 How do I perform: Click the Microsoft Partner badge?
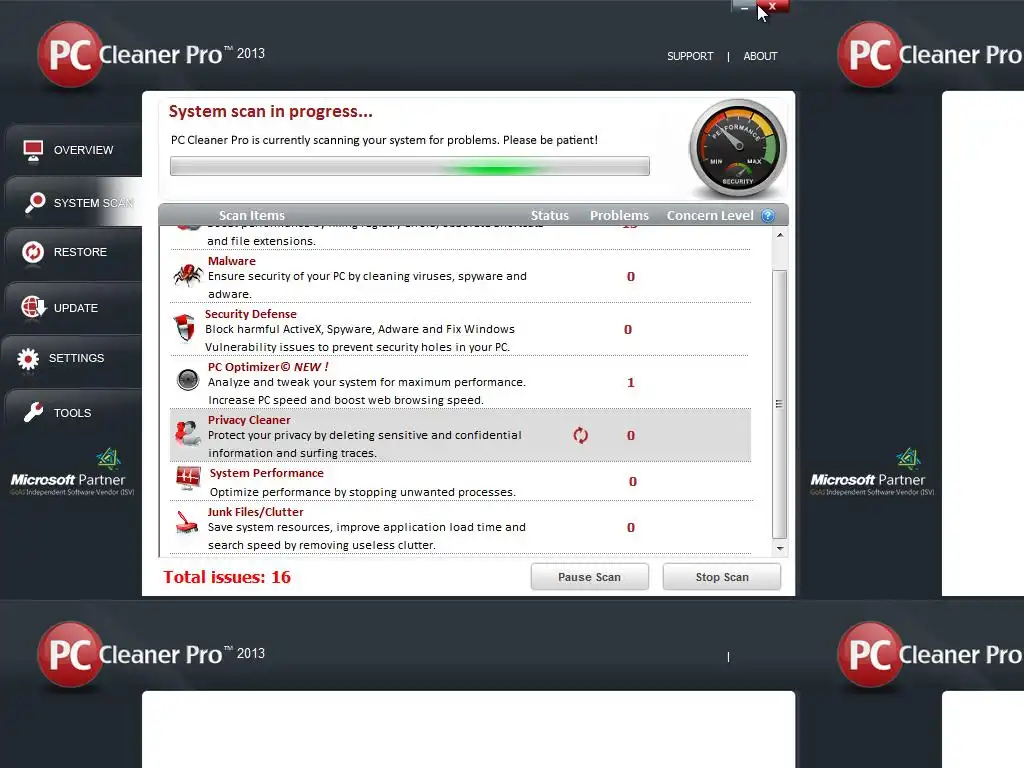click(x=72, y=472)
